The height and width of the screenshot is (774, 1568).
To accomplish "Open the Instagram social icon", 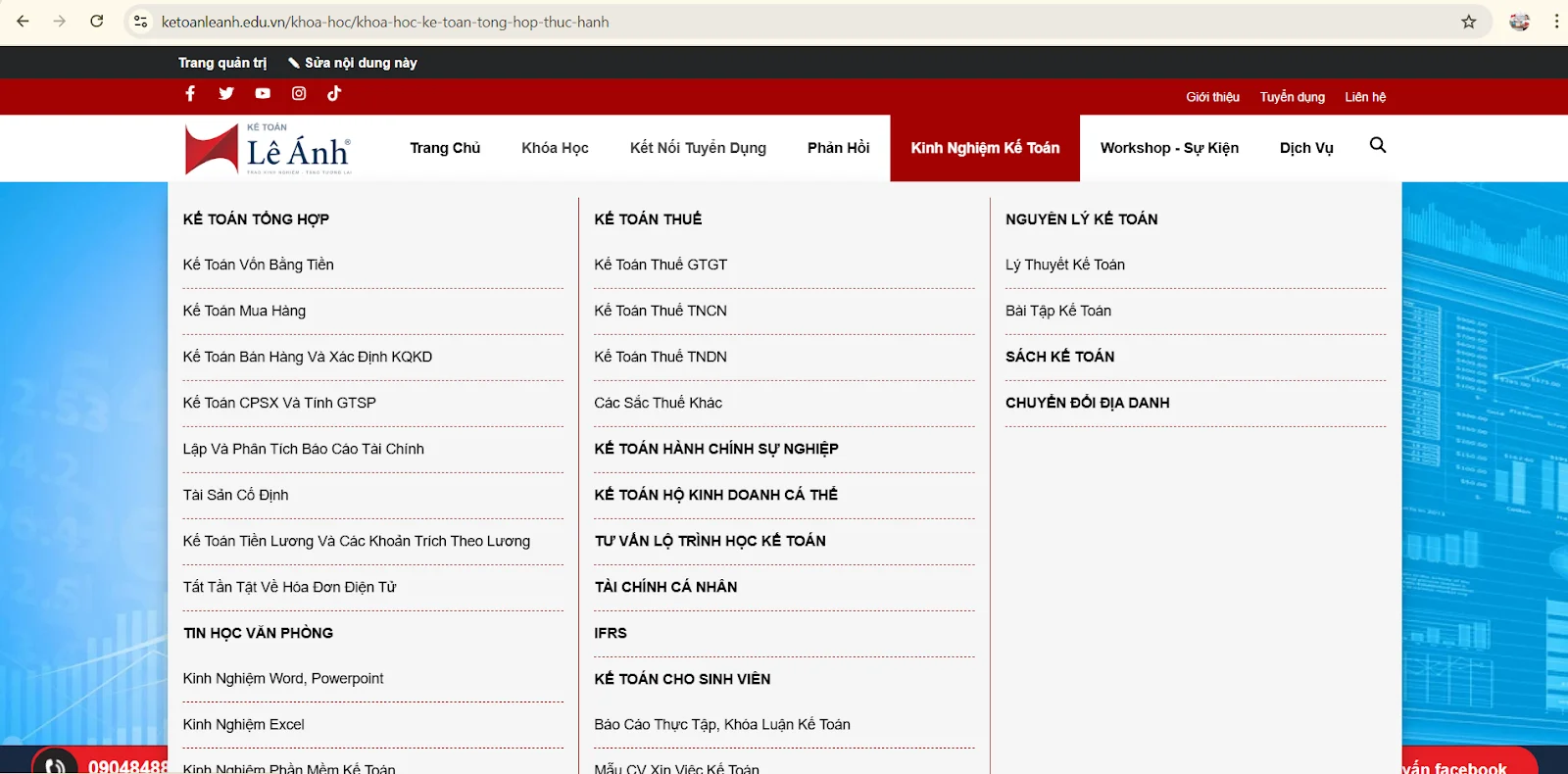I will pos(299,93).
